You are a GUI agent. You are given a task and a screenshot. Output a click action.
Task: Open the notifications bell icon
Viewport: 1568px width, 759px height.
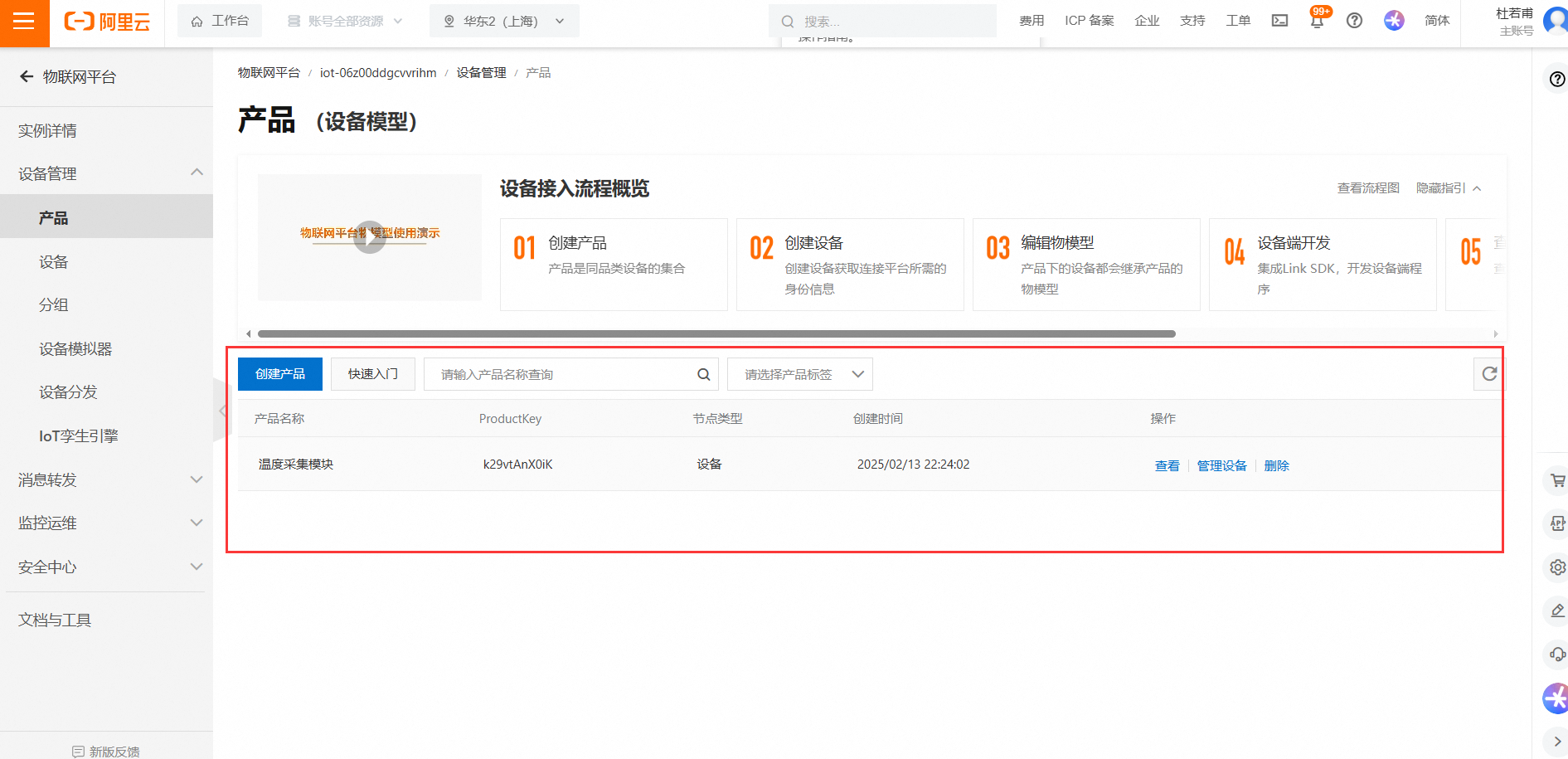pos(1317,21)
